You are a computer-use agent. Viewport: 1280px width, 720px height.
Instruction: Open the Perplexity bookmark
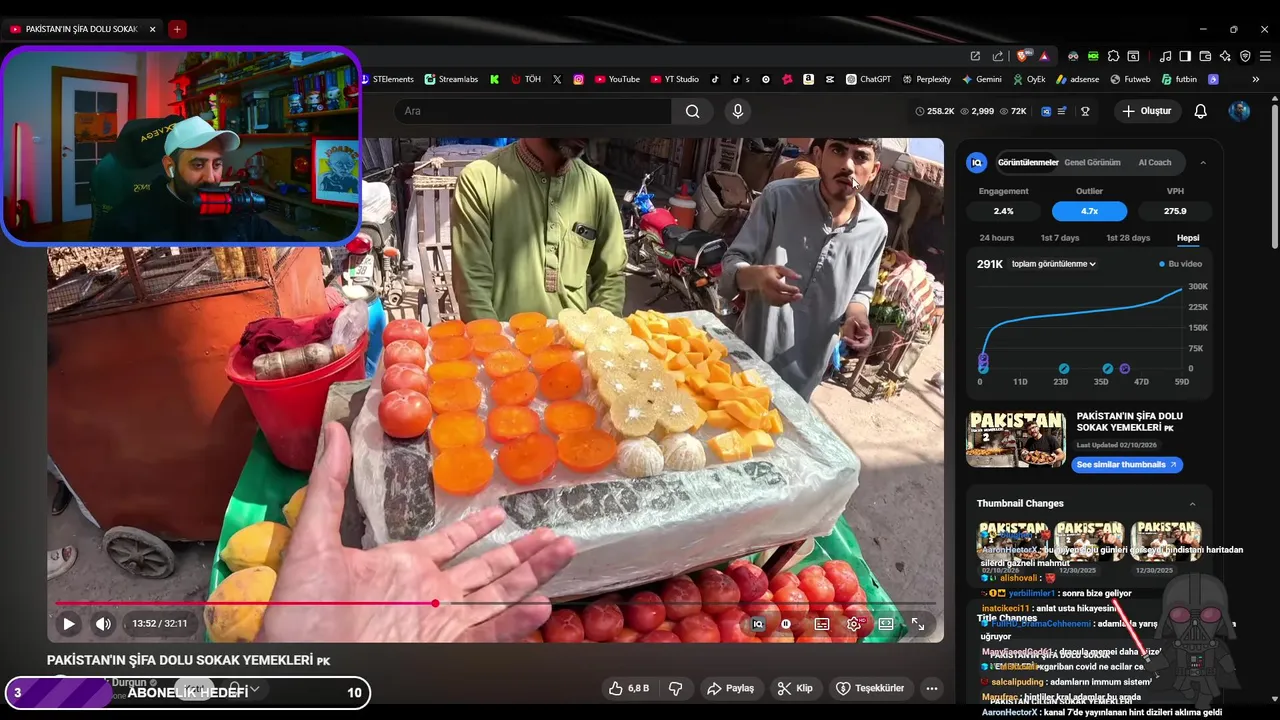[x=926, y=79]
